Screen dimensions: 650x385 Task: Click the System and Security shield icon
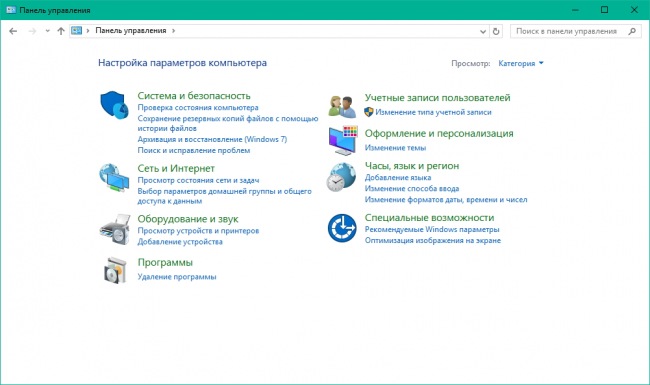tap(114, 105)
